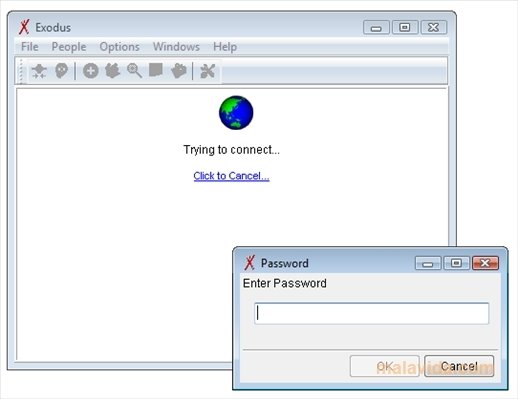Click Cancel in the Password dialog
Viewport: 518px width, 399px height.
[459, 366]
